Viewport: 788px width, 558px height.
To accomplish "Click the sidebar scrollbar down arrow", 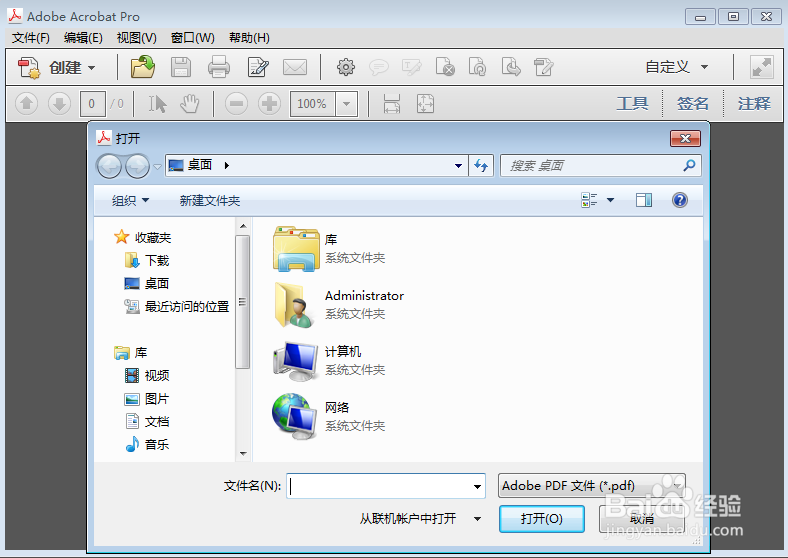I will [243, 454].
